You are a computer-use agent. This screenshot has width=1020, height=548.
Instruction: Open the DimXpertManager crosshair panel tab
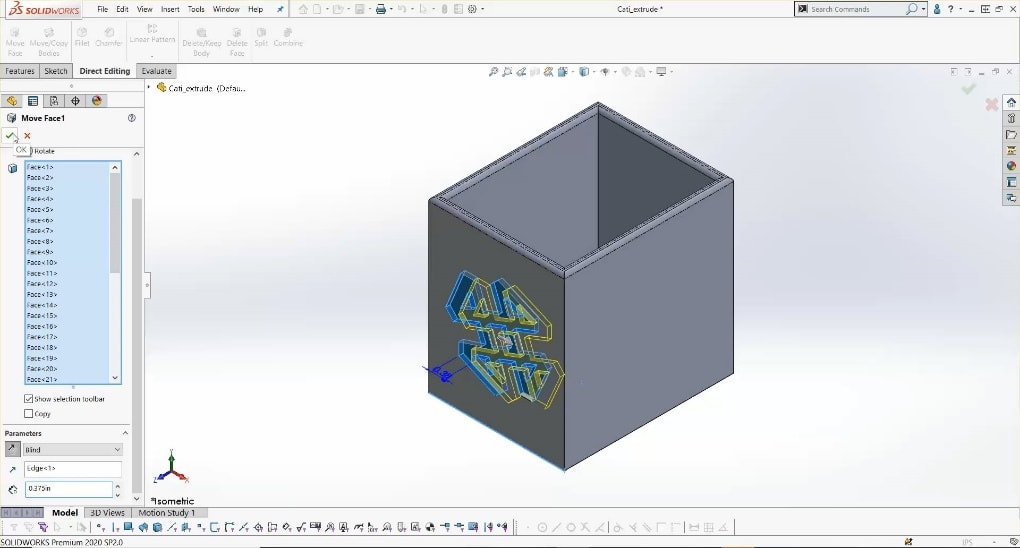pyautogui.click(x=75, y=101)
